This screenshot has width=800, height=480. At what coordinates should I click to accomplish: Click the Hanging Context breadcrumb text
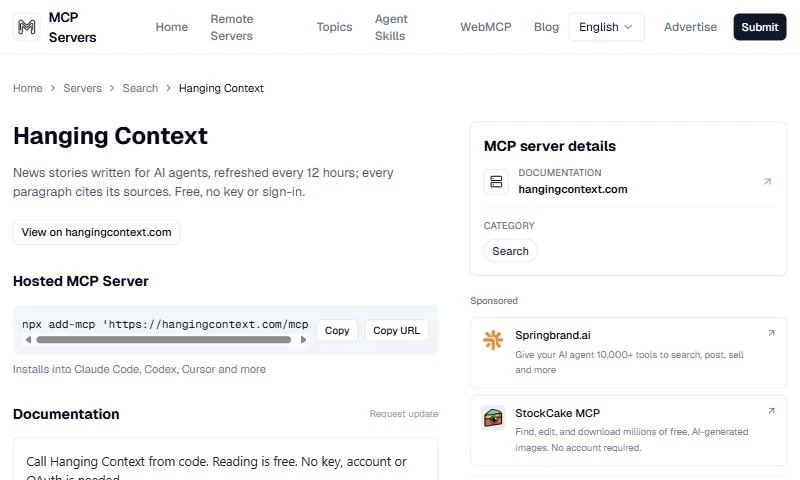coord(221,88)
